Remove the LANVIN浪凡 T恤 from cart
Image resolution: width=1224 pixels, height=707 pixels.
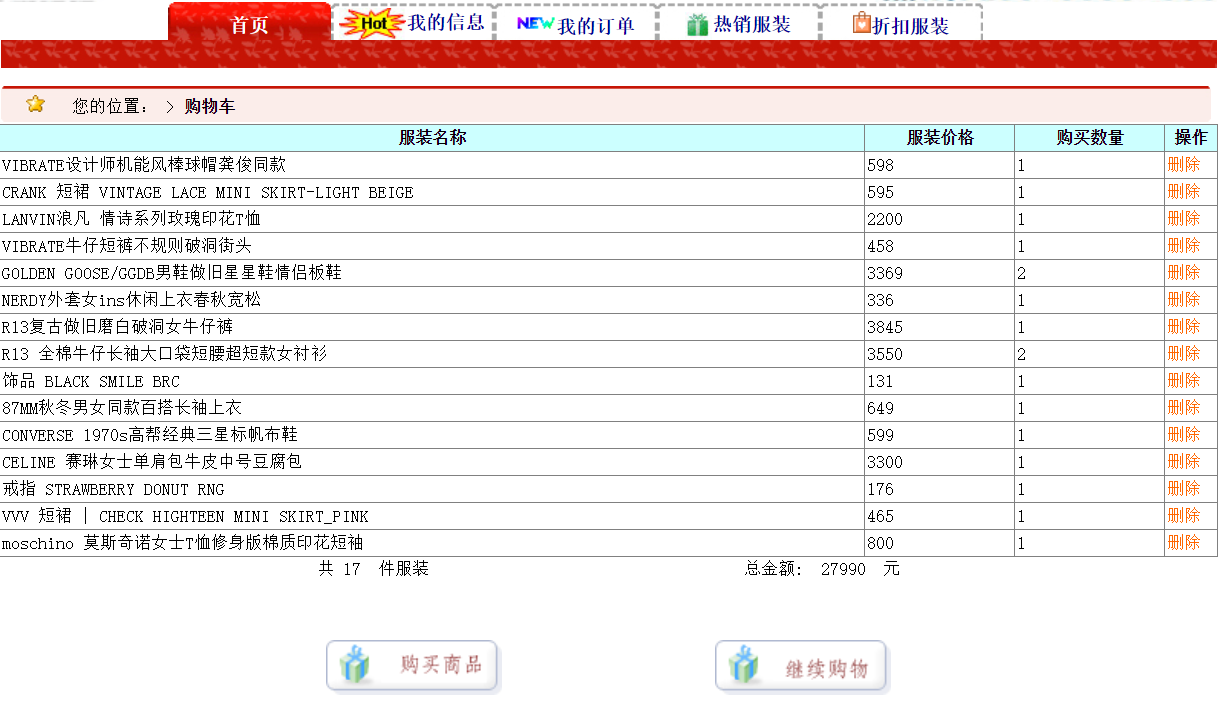1184,219
